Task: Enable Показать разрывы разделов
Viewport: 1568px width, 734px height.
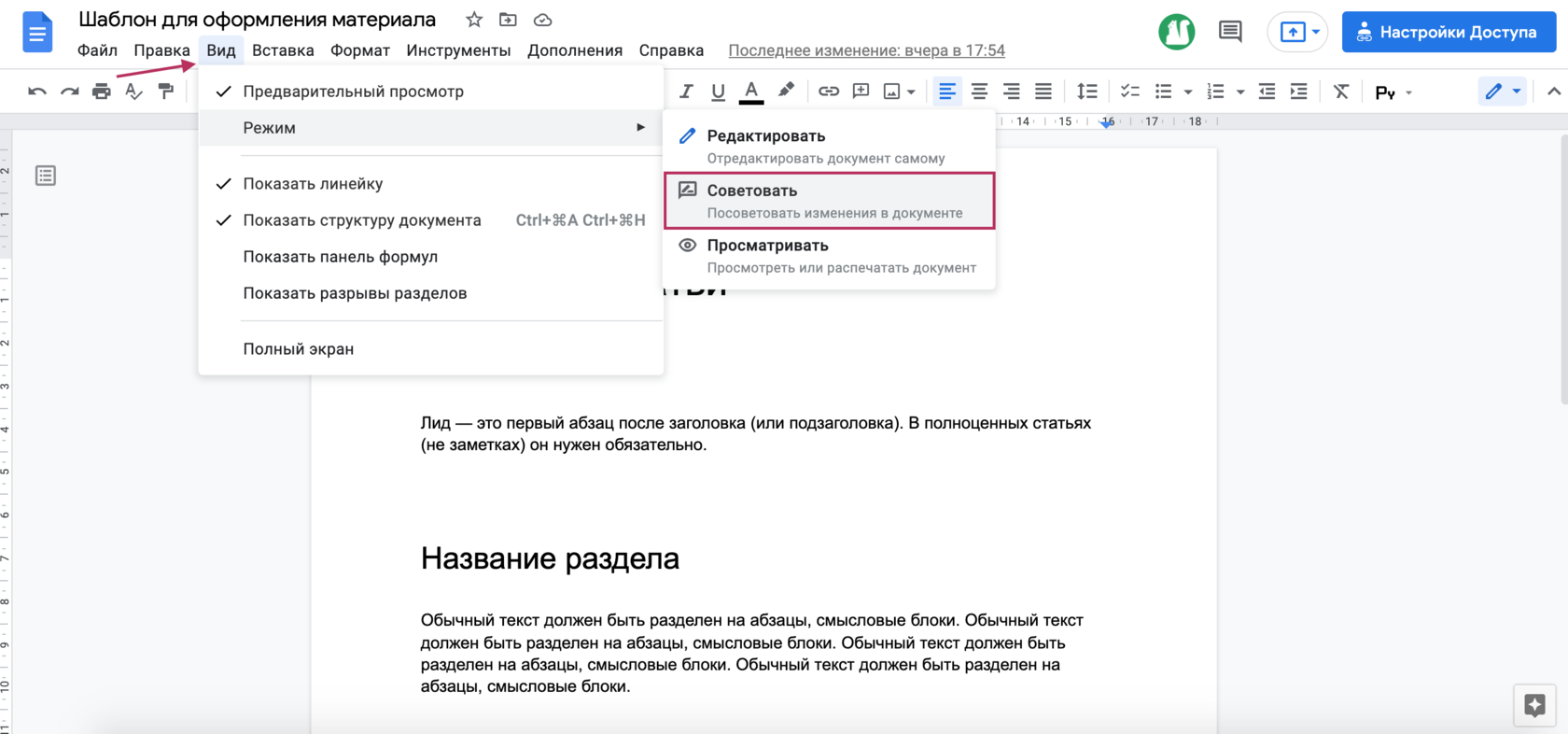Action: [x=430, y=293]
